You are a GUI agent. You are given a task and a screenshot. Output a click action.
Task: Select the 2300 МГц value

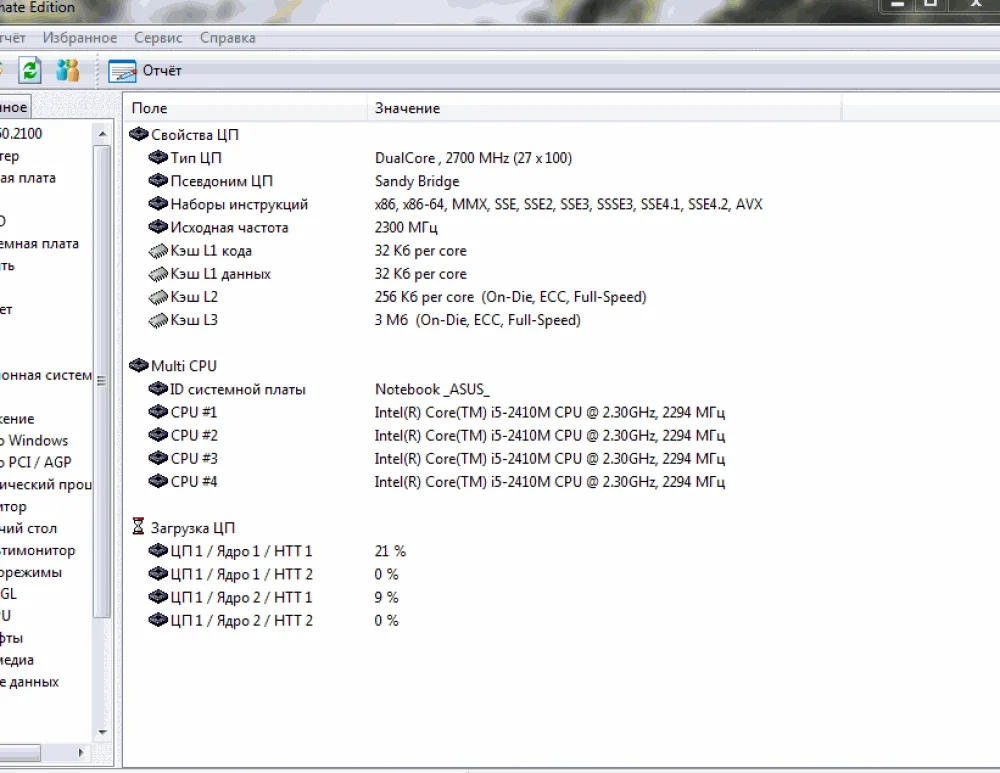[x=406, y=227]
